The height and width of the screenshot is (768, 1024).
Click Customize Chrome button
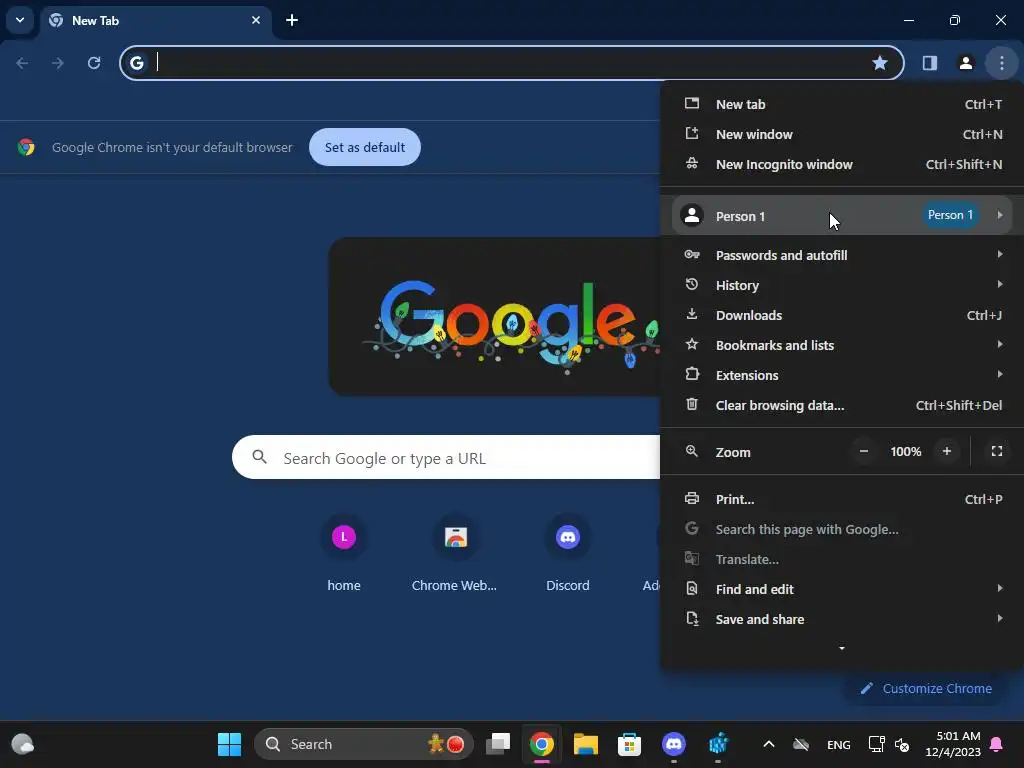(926, 688)
